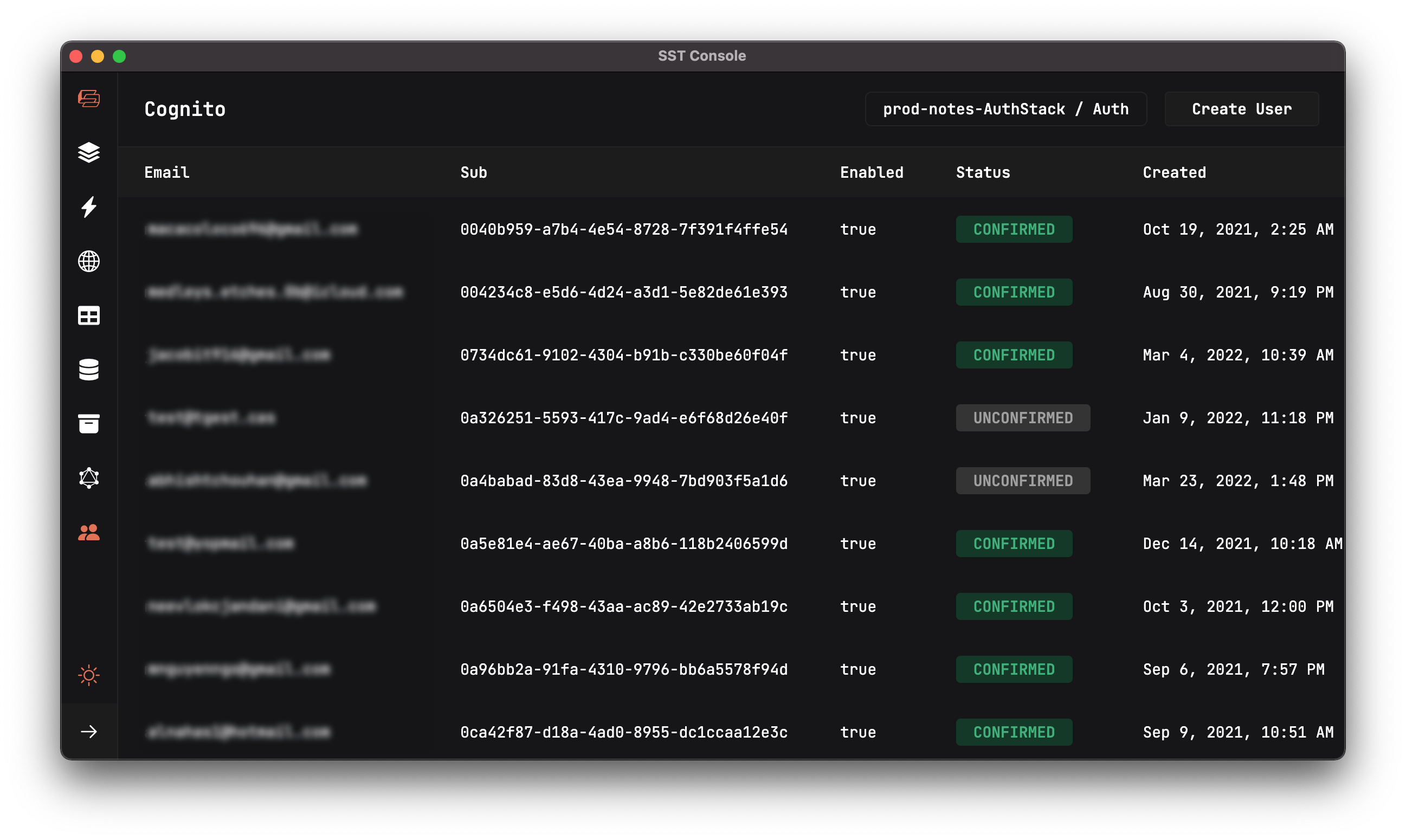
Task: Select the Cognito users icon
Action: [89, 533]
